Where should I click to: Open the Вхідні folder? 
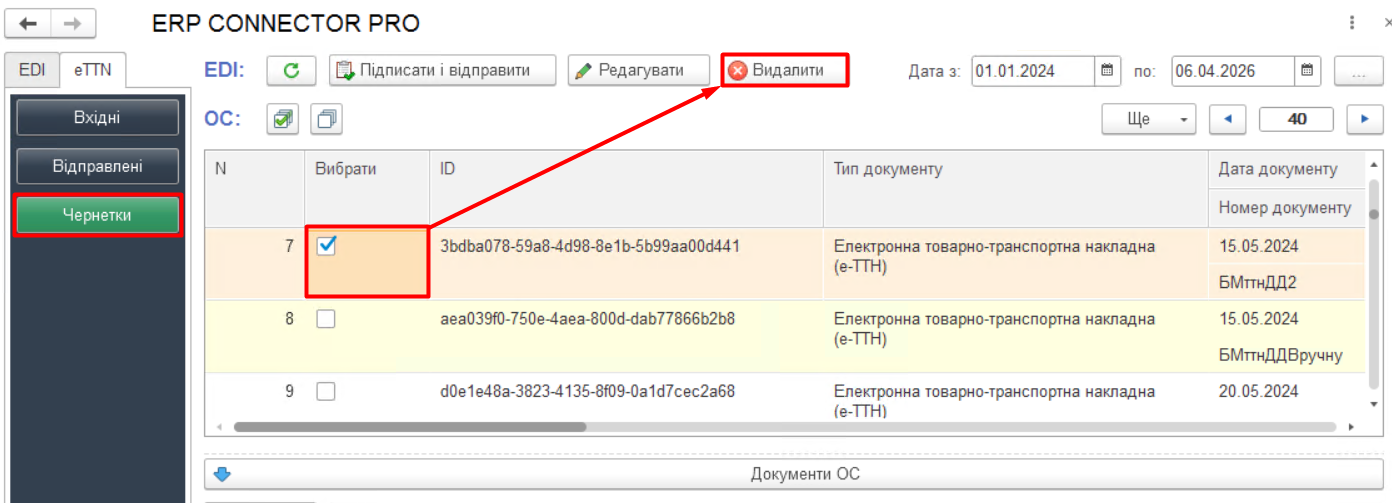coord(97,118)
